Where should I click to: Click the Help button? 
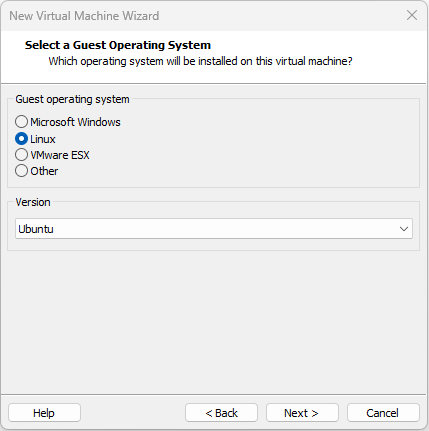pyautogui.click(x=44, y=413)
